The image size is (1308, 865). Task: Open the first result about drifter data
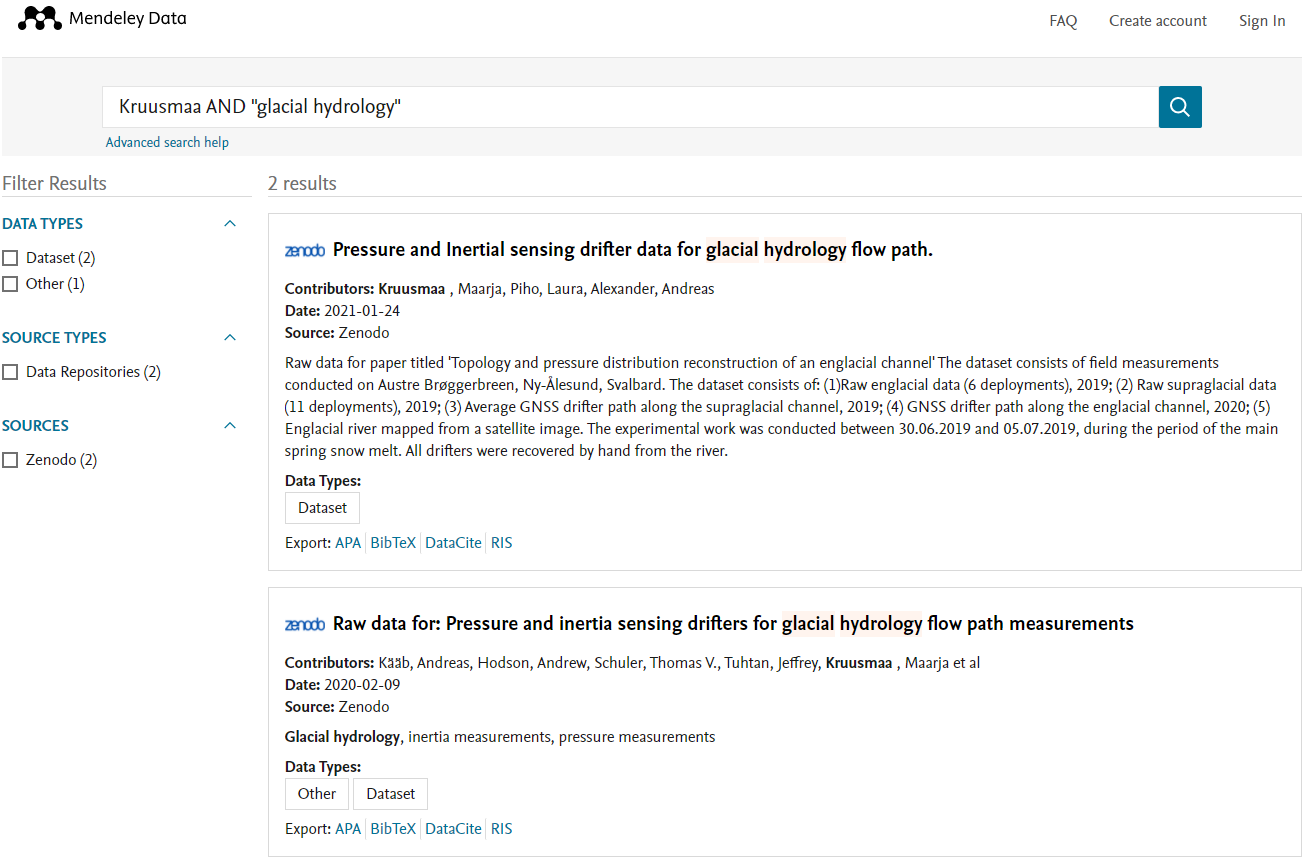click(x=632, y=250)
